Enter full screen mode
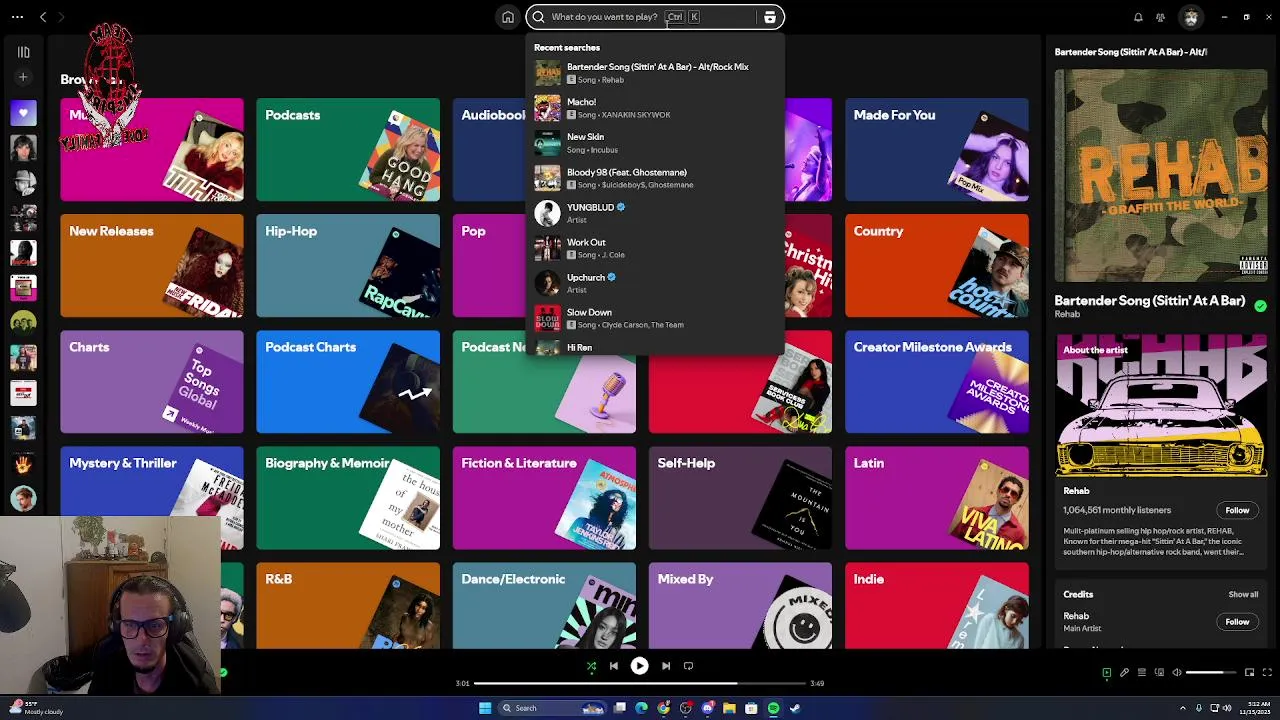1280x720 pixels. 1267,673
